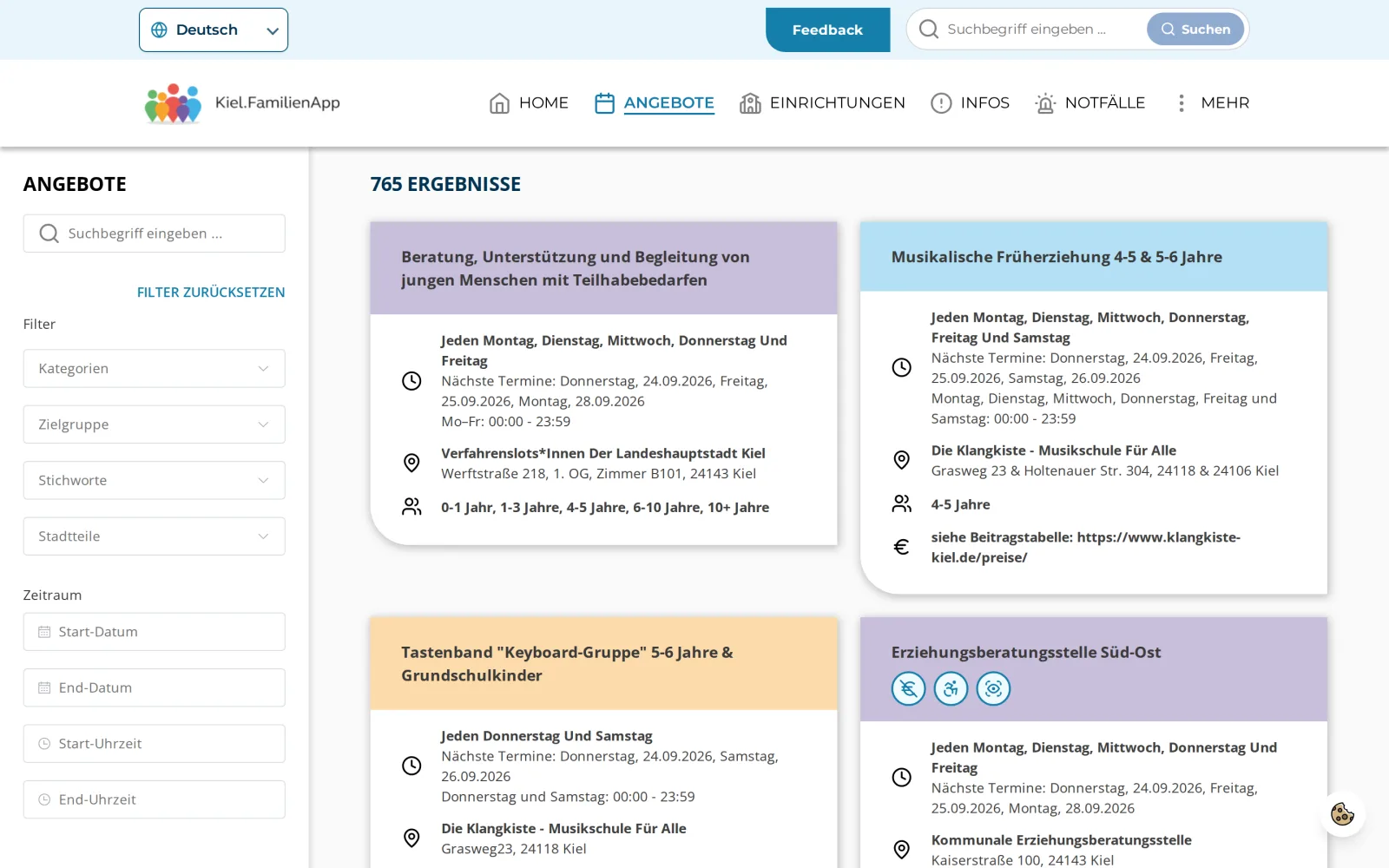
Task: Click 'Kommunale Erziehungsberatungsstelle' text
Action: 1061,840
